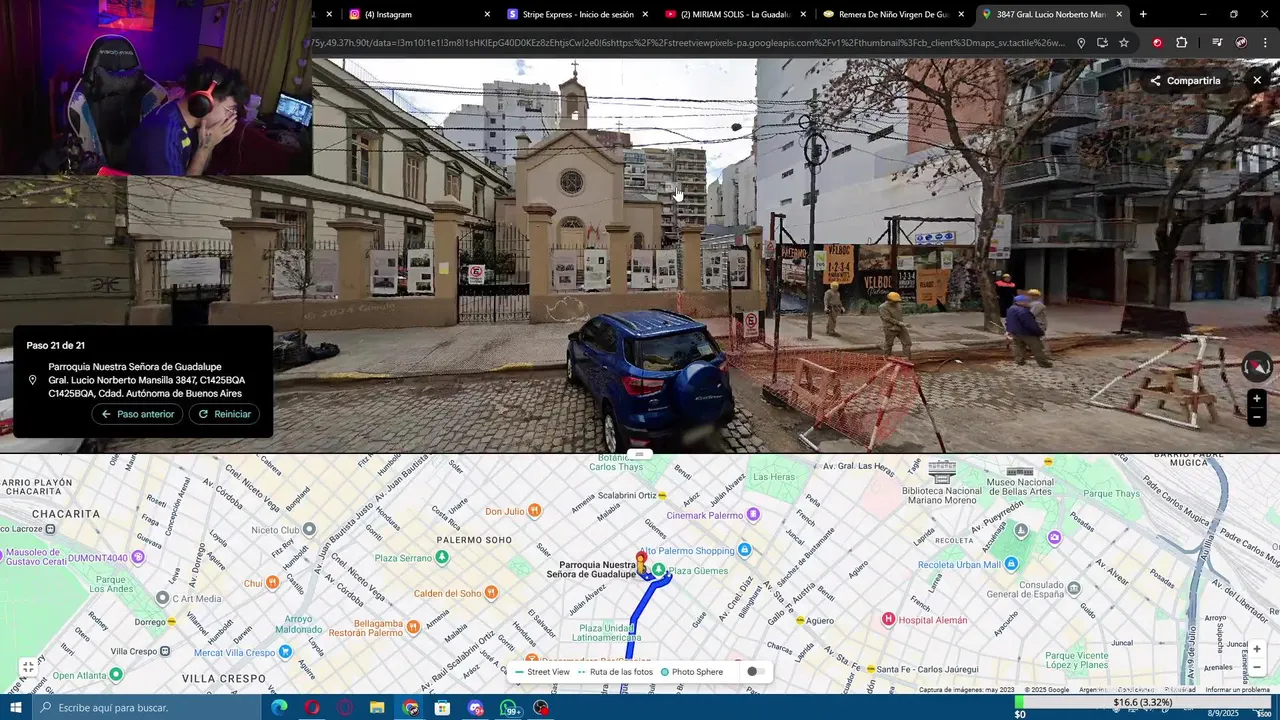Viewport: 1280px width, 720px height.
Task: Click the Informar un problema link
Action: 1237,690
